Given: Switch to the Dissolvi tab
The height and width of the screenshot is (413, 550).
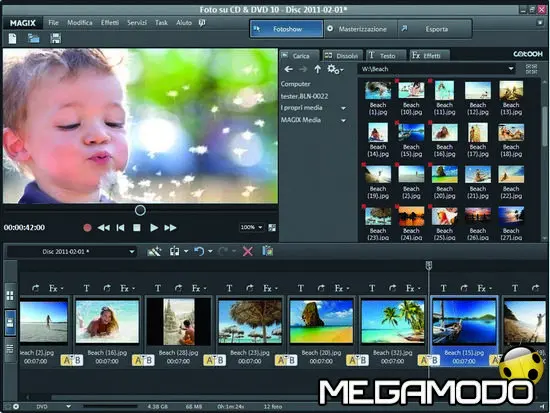Looking at the screenshot, I should (x=342, y=55).
